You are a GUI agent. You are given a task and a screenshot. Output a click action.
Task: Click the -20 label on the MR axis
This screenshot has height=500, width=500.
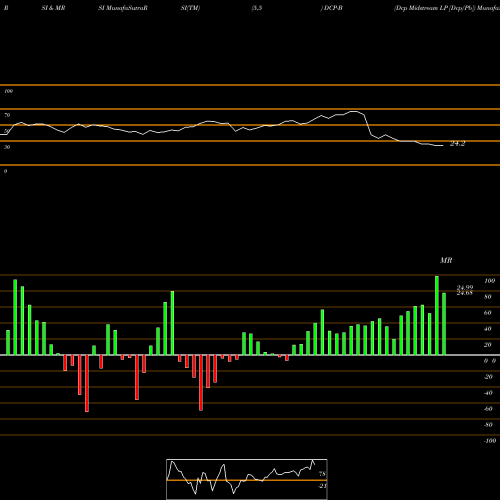click(488, 377)
